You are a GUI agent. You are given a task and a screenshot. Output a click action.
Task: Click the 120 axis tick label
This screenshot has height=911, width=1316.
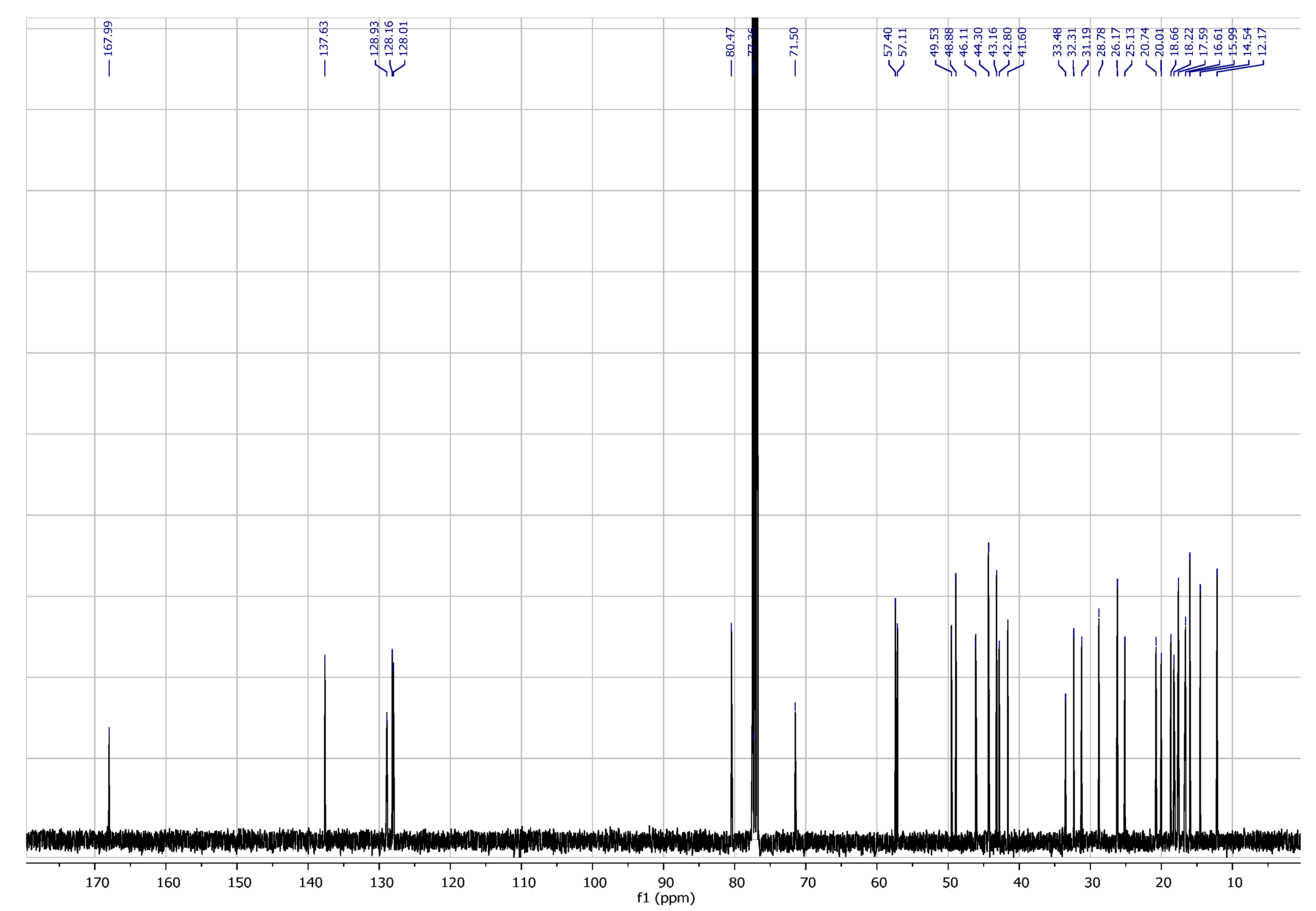[x=453, y=883]
